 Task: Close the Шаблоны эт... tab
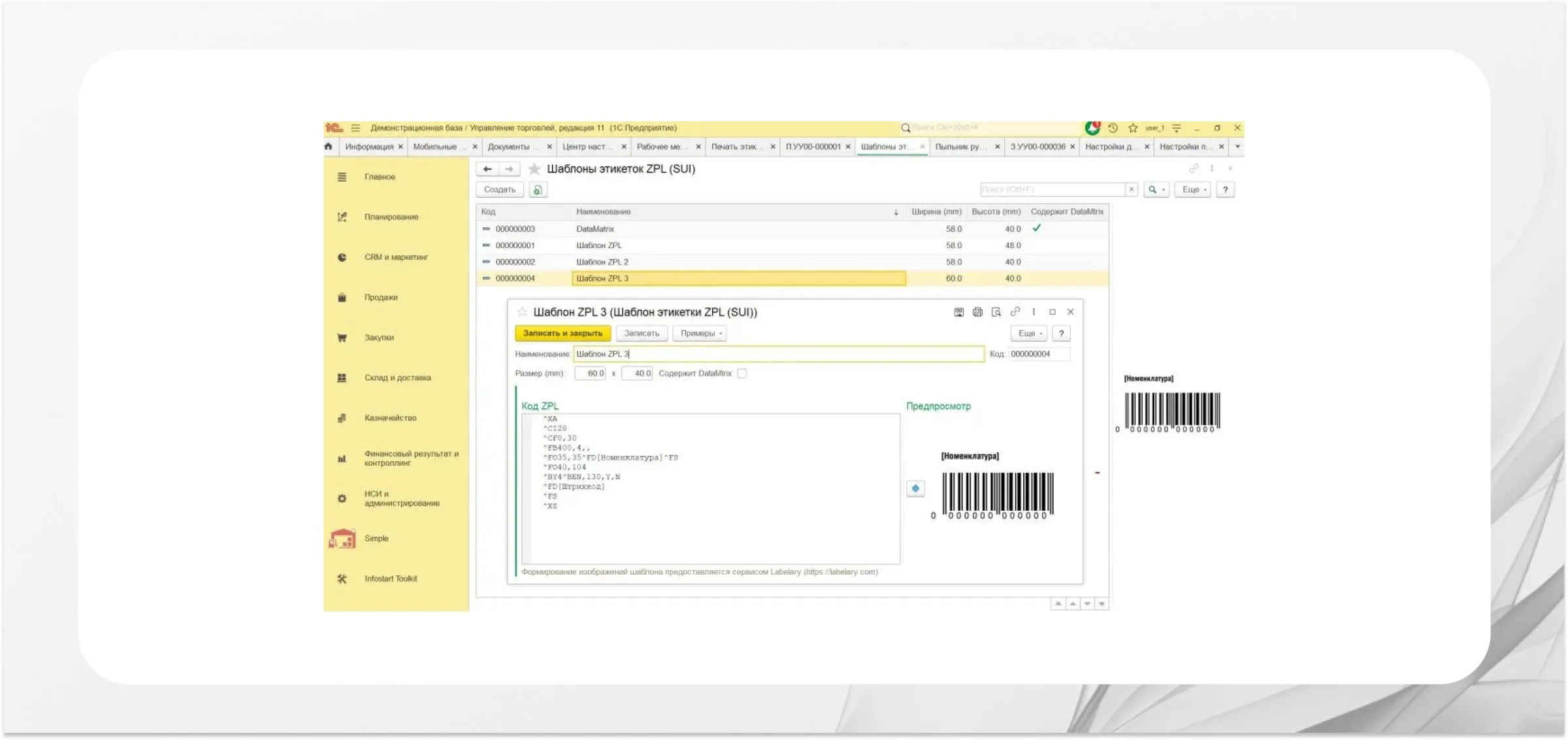coord(923,146)
